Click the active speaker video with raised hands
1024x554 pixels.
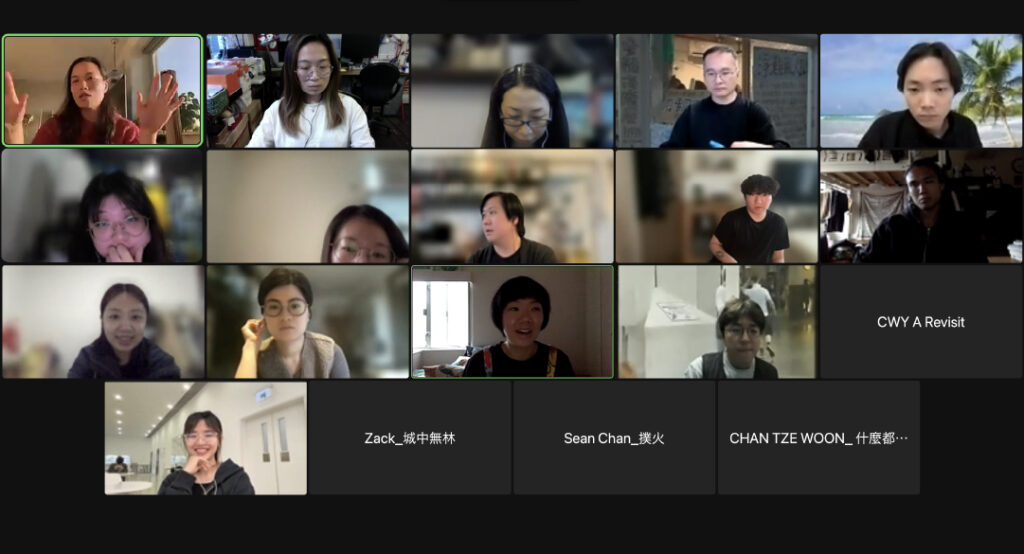coord(103,90)
